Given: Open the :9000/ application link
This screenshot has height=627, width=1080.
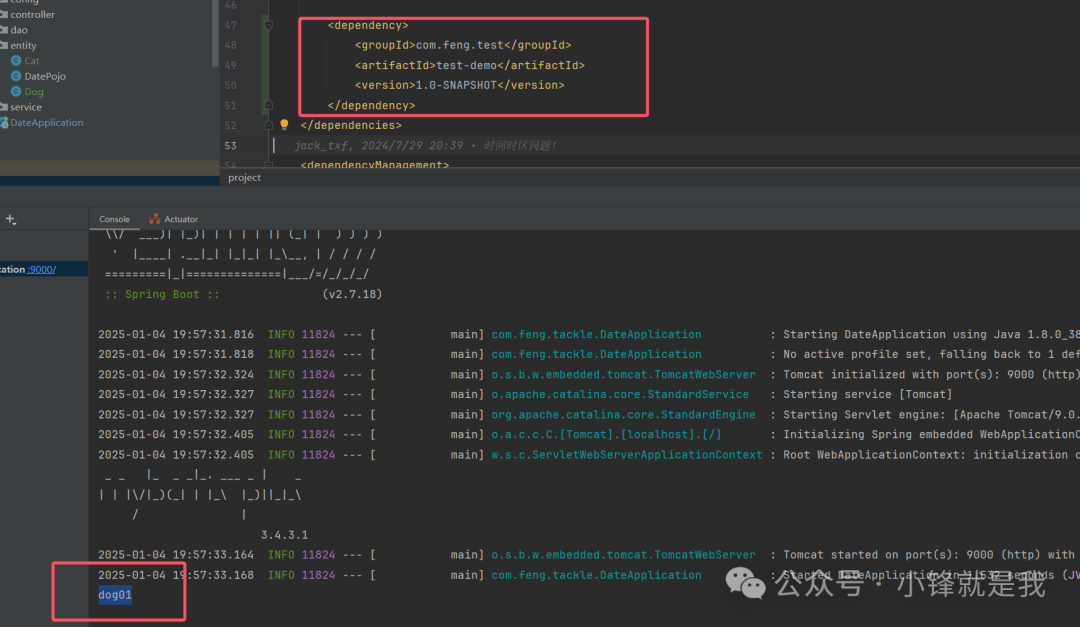Looking at the screenshot, I should (x=42, y=269).
